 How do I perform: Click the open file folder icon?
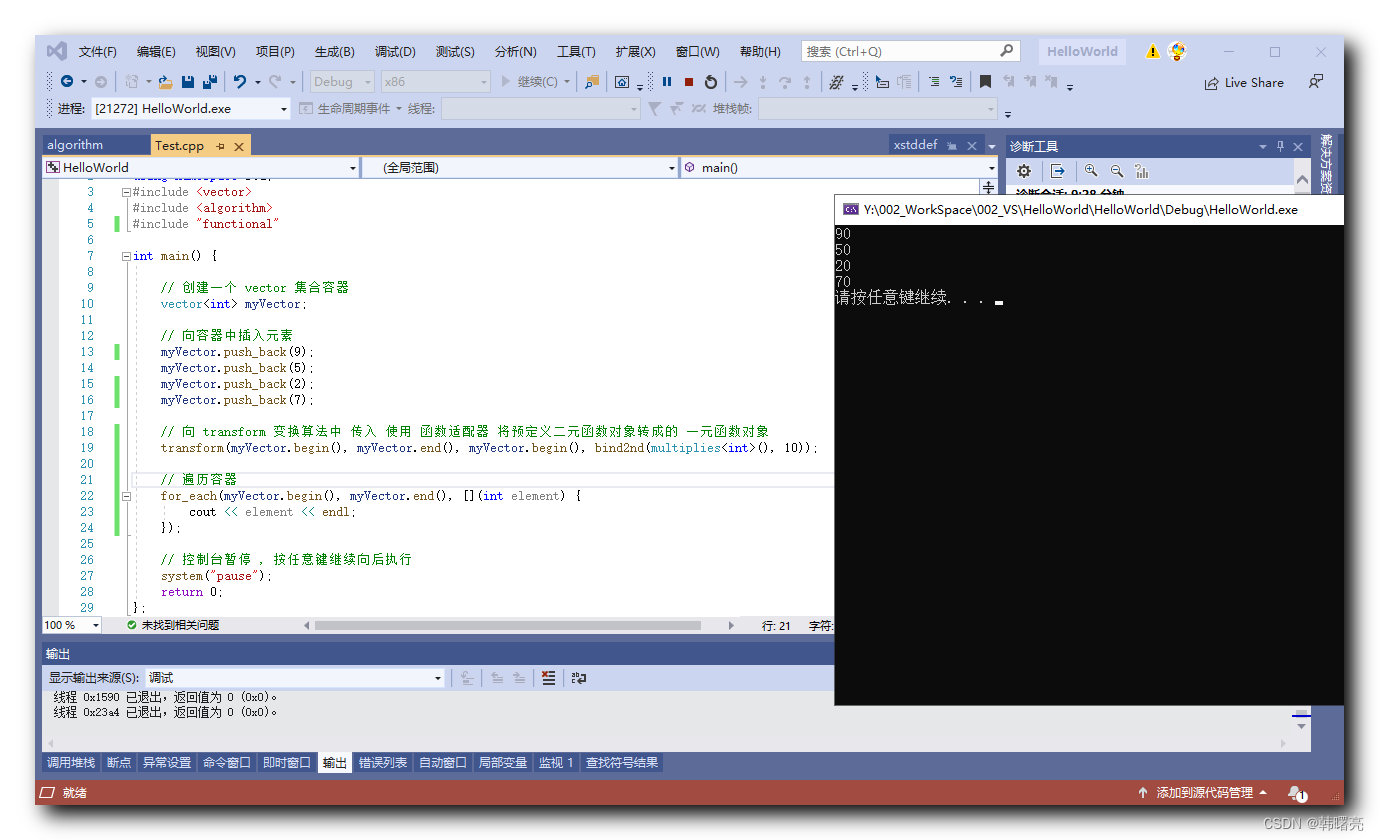click(165, 82)
